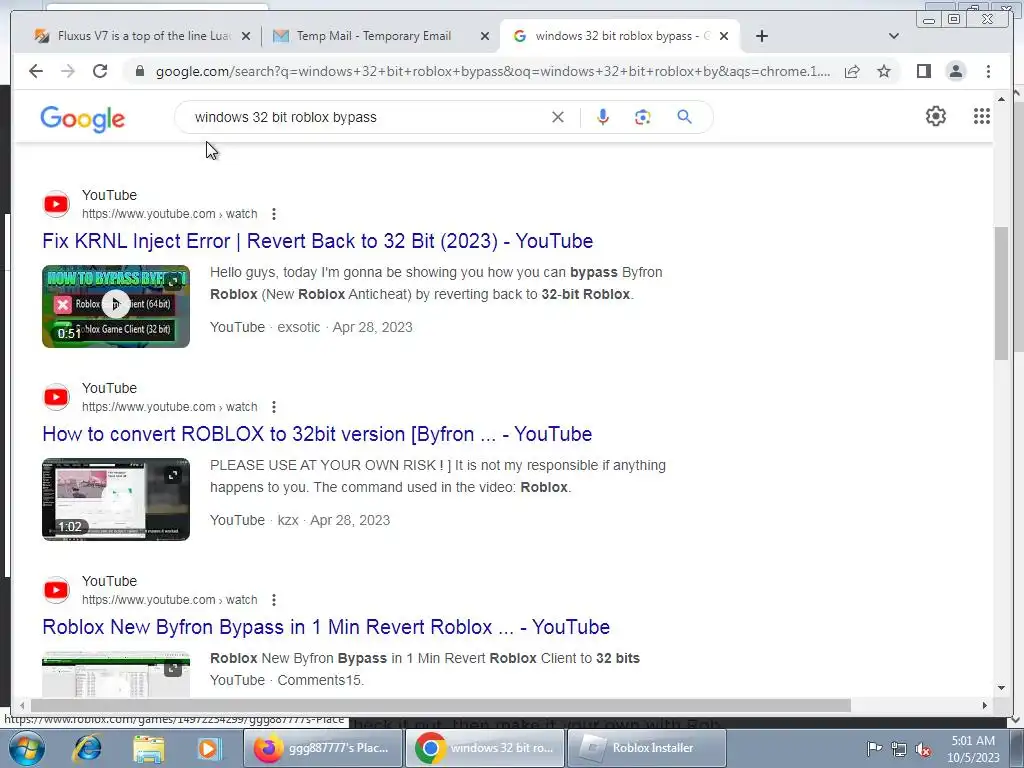This screenshot has height=768, width=1024.
Task: Click the scroll up arrow of page
Action: click(x=1001, y=99)
